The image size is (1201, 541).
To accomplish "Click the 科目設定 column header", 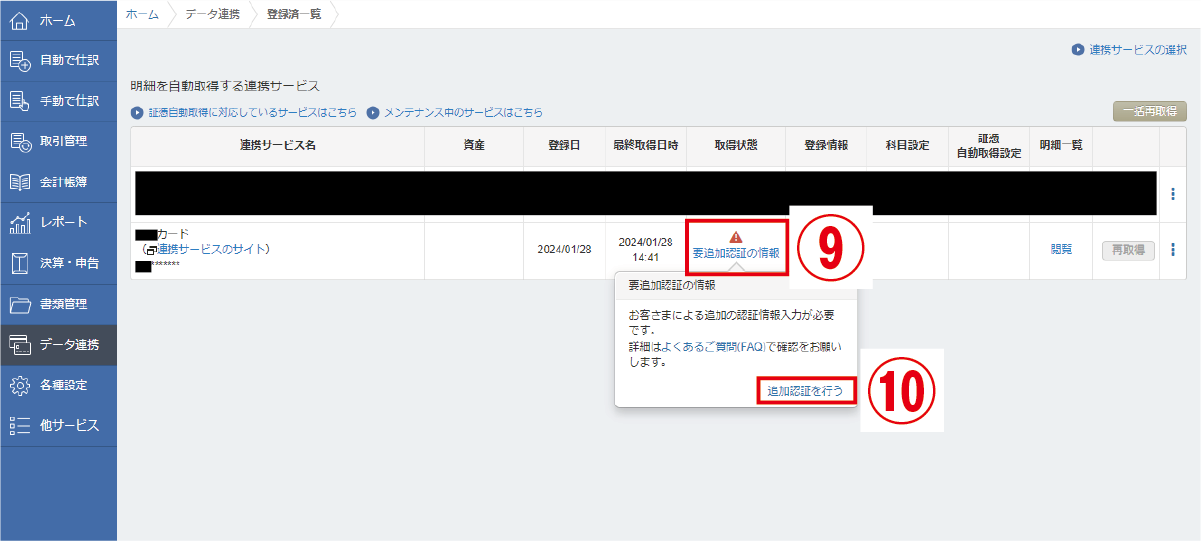I will coord(908,146).
